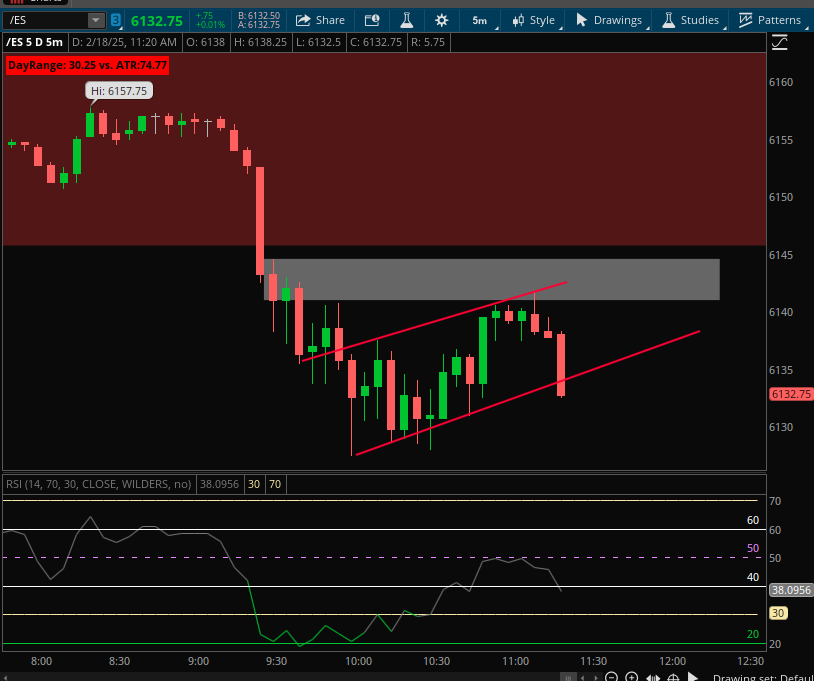Click the 9:30 time axis label
The width and height of the screenshot is (814, 681).
(x=276, y=661)
